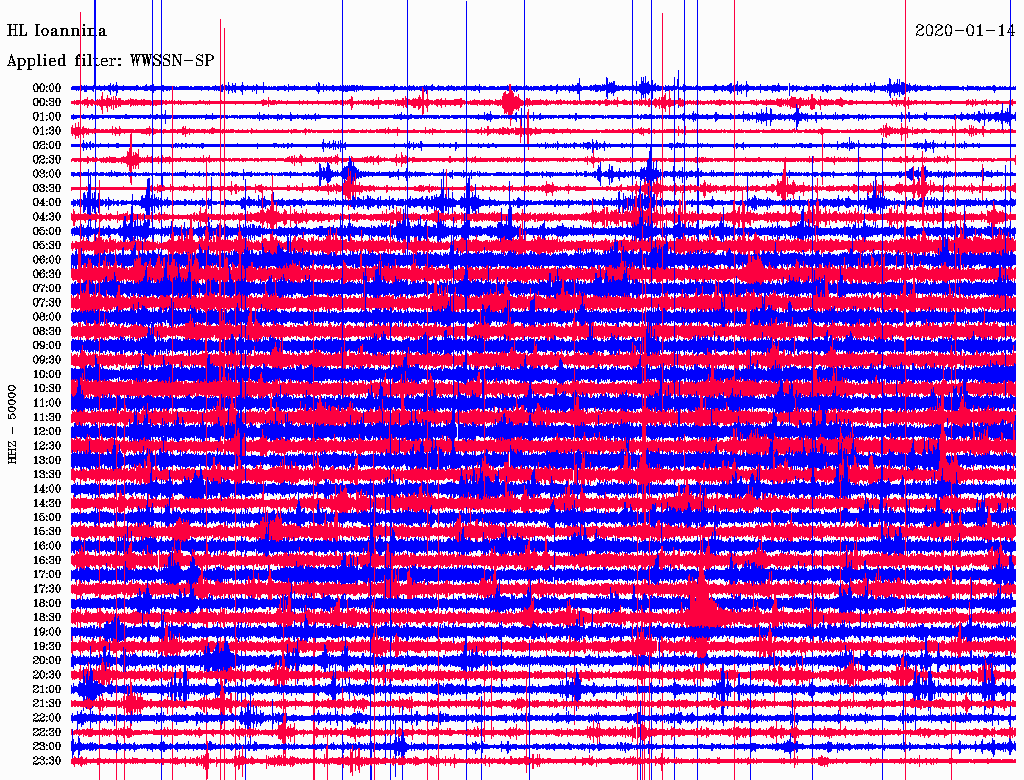Select the 20:30 time label
Screen dimensions: 1024x780
tap(46, 675)
